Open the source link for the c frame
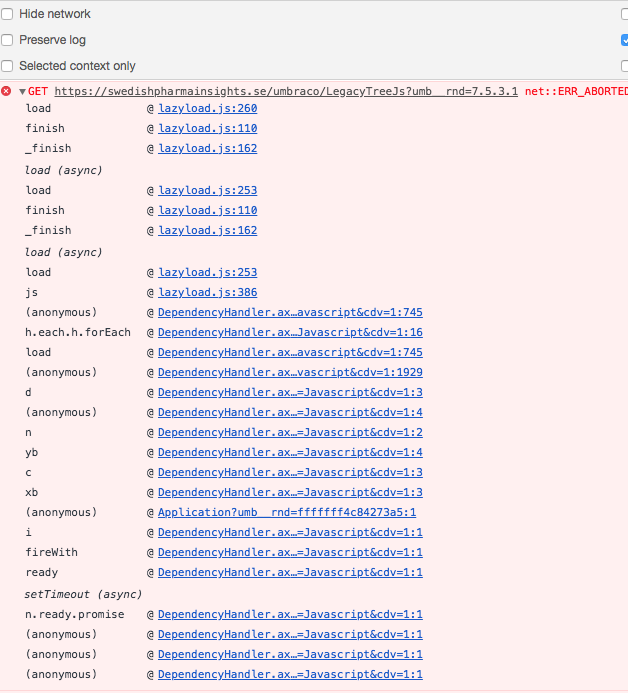Viewport: 628px width, 693px height. [290, 472]
